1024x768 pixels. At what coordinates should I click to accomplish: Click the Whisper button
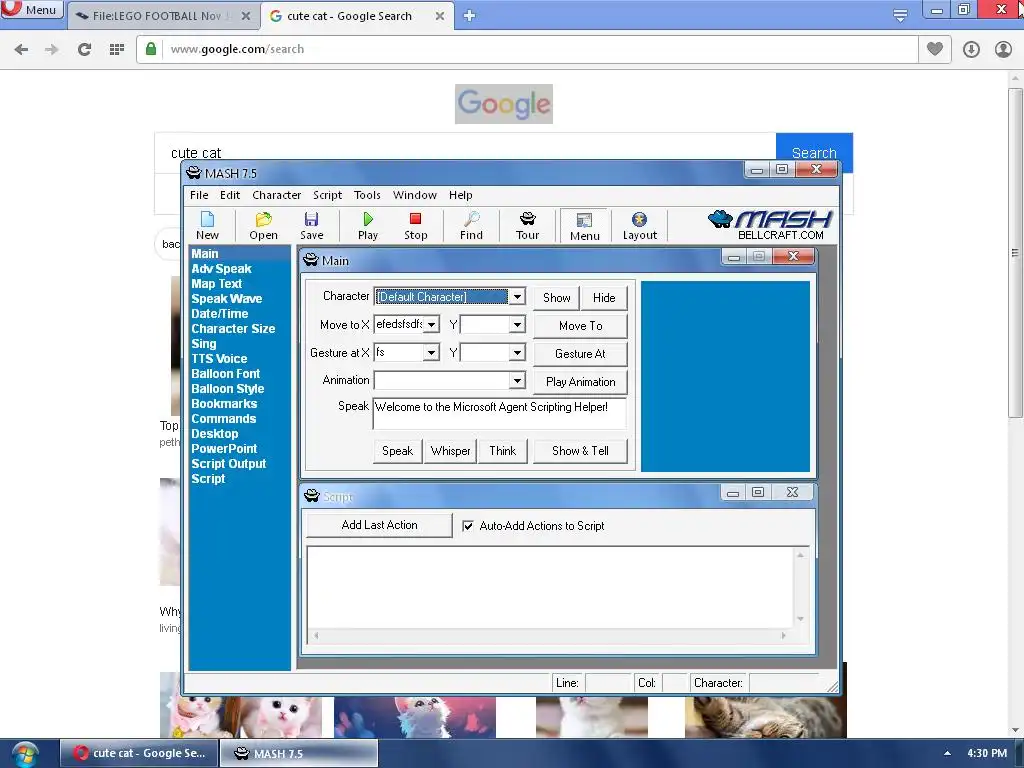coord(451,451)
